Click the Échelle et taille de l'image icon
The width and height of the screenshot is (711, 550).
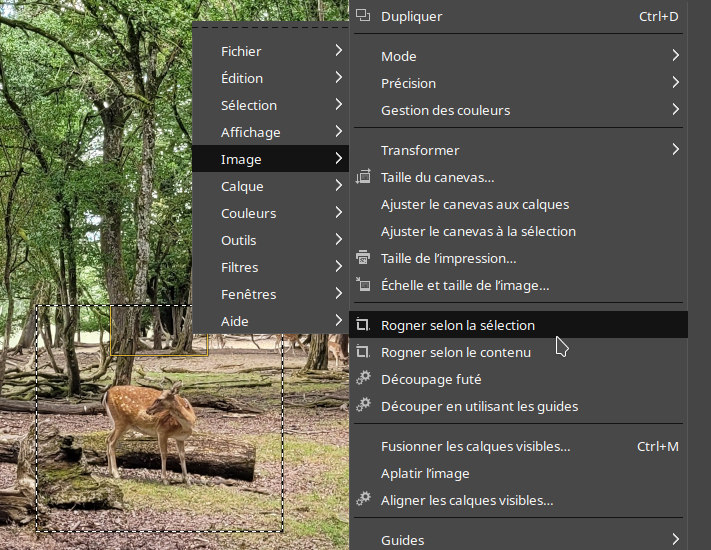click(363, 285)
